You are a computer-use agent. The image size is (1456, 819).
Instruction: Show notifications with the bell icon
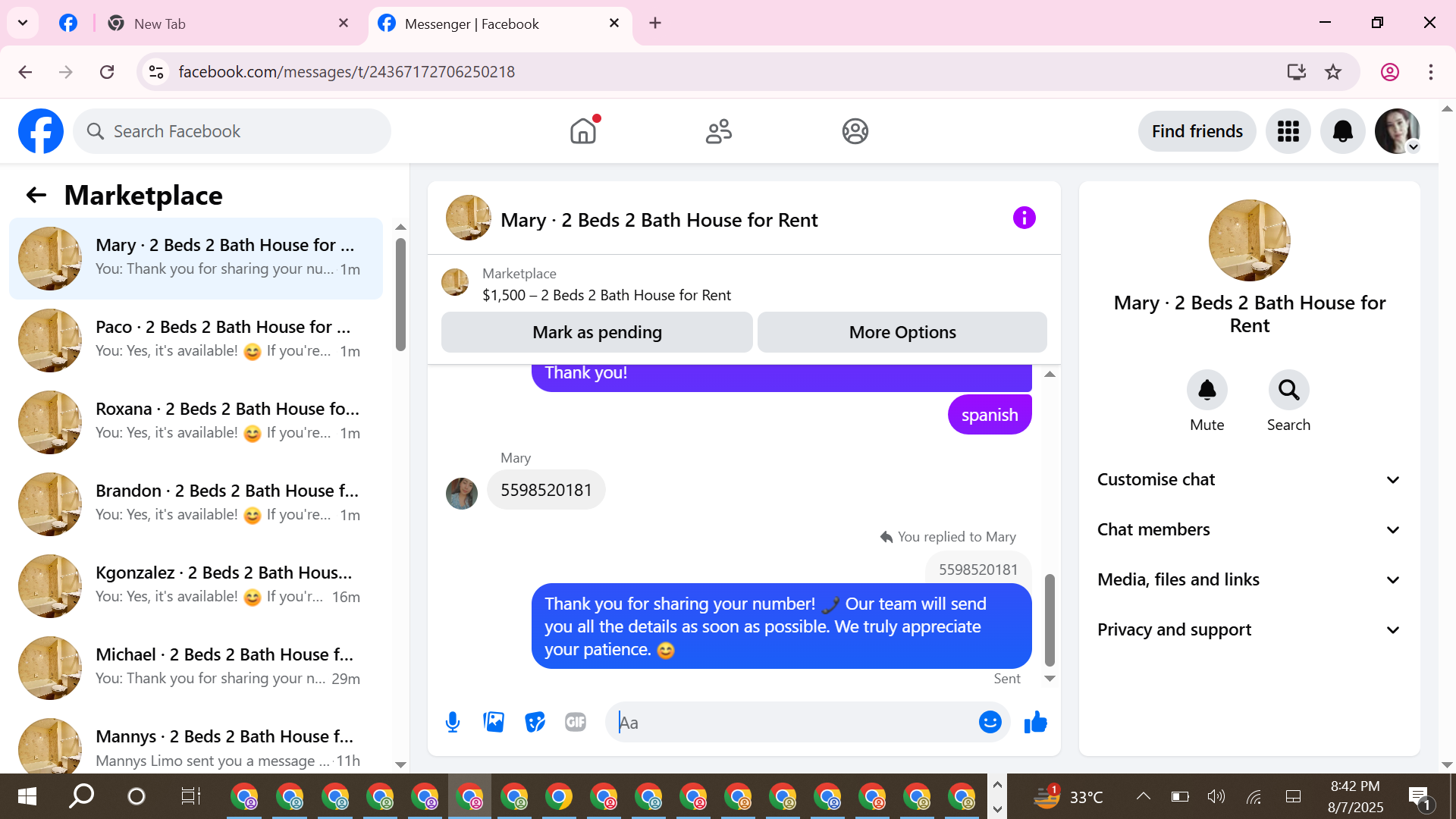pos(1342,131)
